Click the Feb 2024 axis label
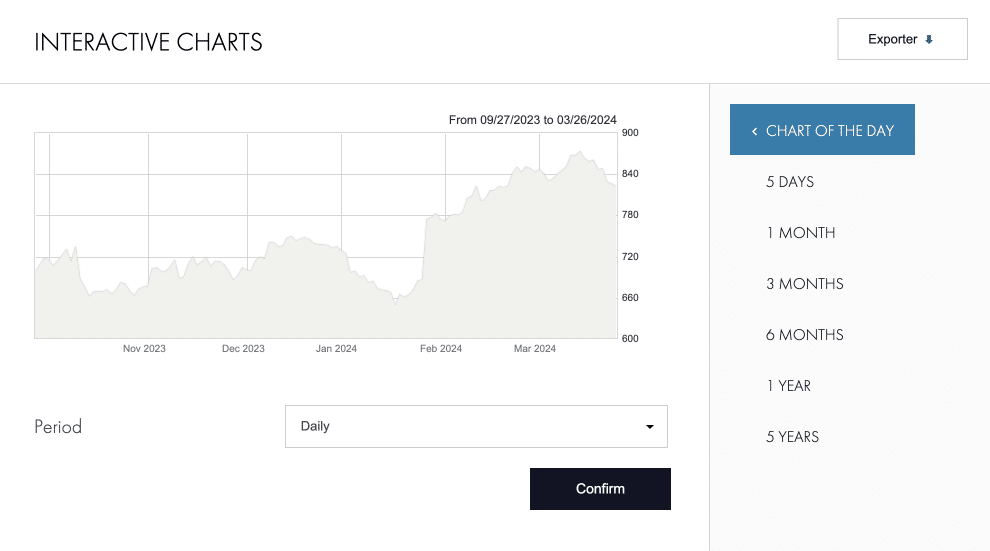 point(441,348)
